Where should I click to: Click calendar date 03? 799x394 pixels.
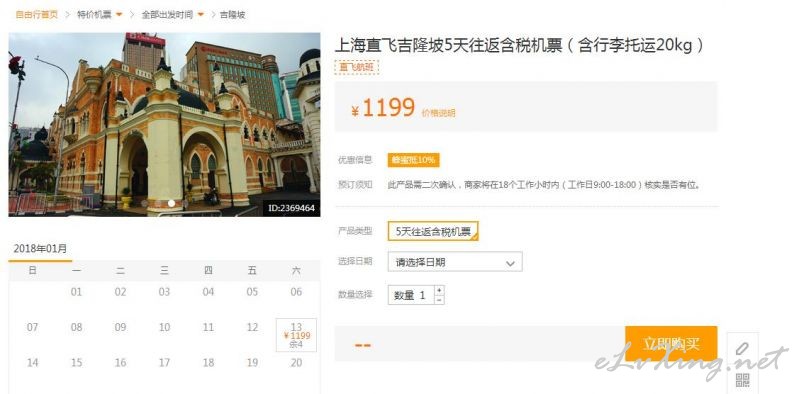164,292
